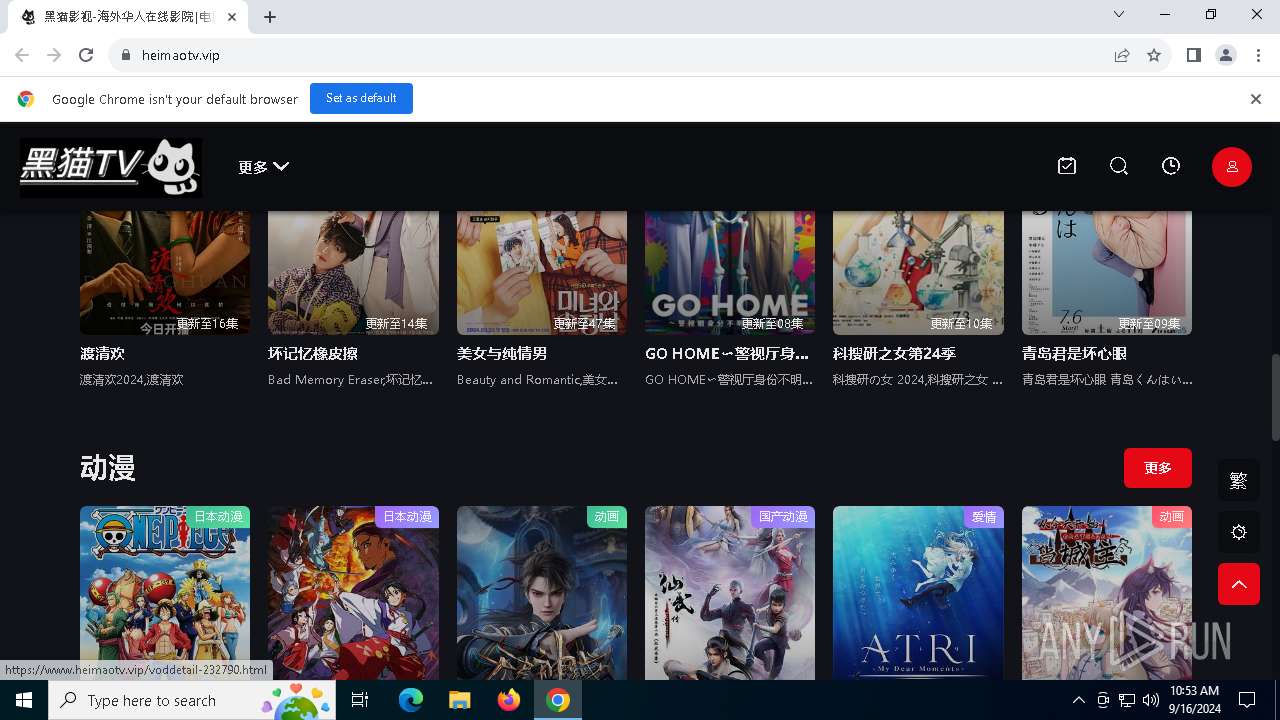Click the page vertical scrollbar thumb
Viewport: 1280px width, 720px height.
pos(1275,396)
